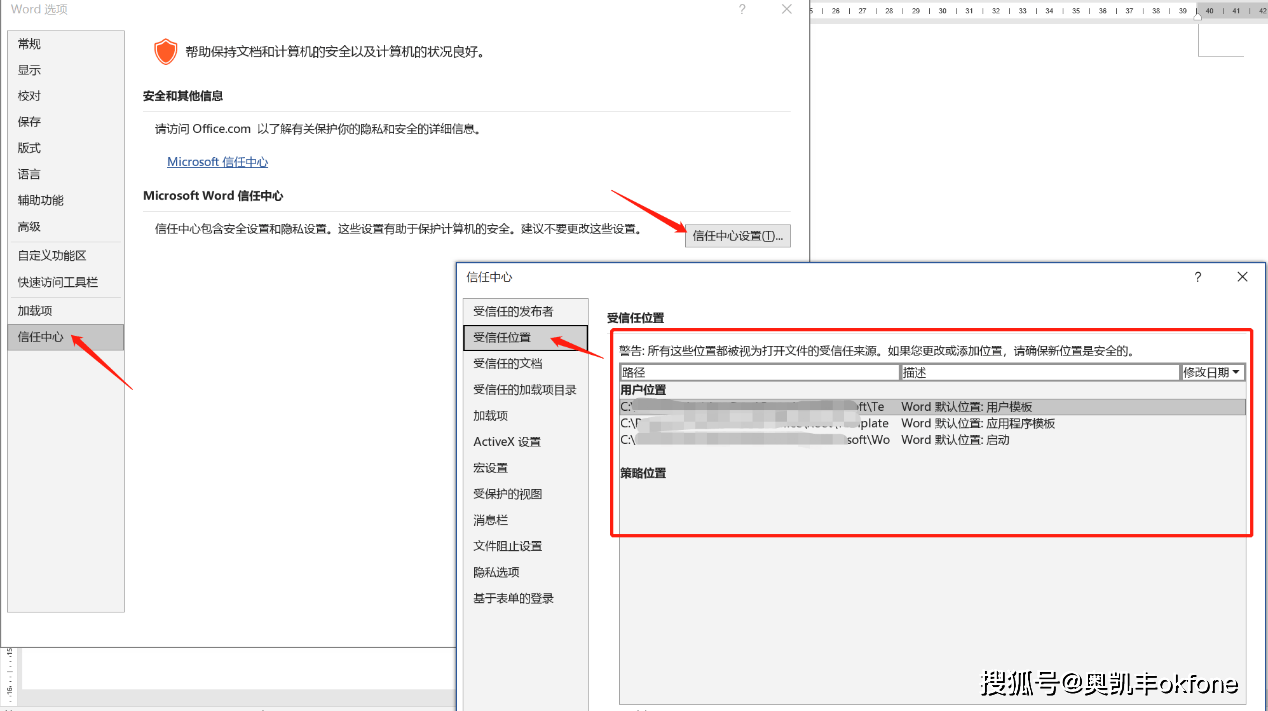Open 文件阻止设置 section
Viewport: 1268px width, 711px height.
pyautogui.click(x=507, y=546)
